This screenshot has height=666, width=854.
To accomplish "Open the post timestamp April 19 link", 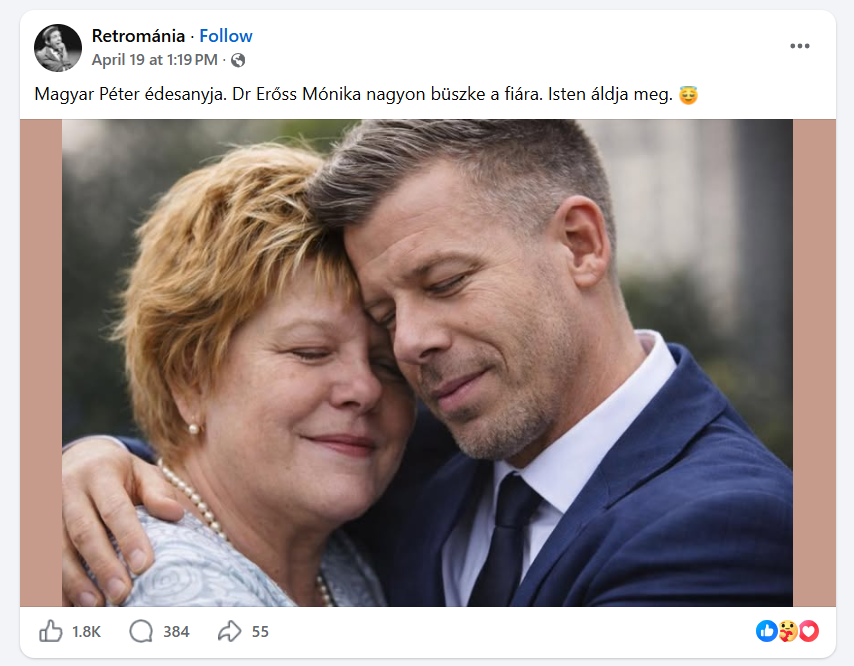I will coord(154,60).
